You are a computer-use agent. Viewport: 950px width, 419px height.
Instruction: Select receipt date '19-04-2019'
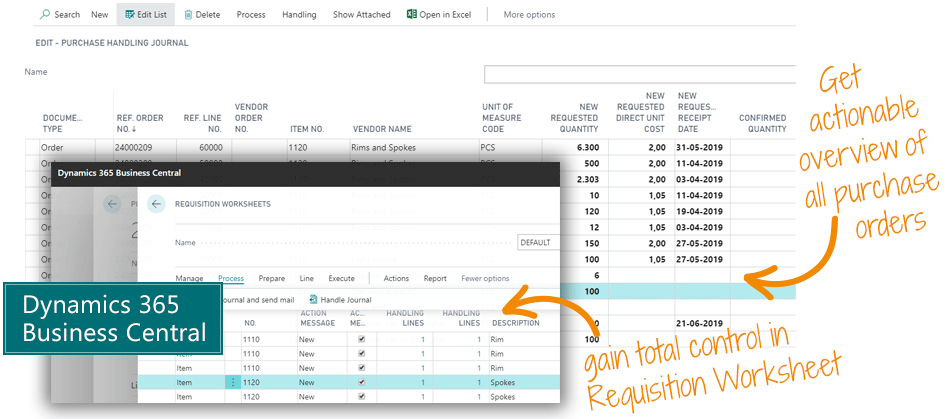(700, 211)
